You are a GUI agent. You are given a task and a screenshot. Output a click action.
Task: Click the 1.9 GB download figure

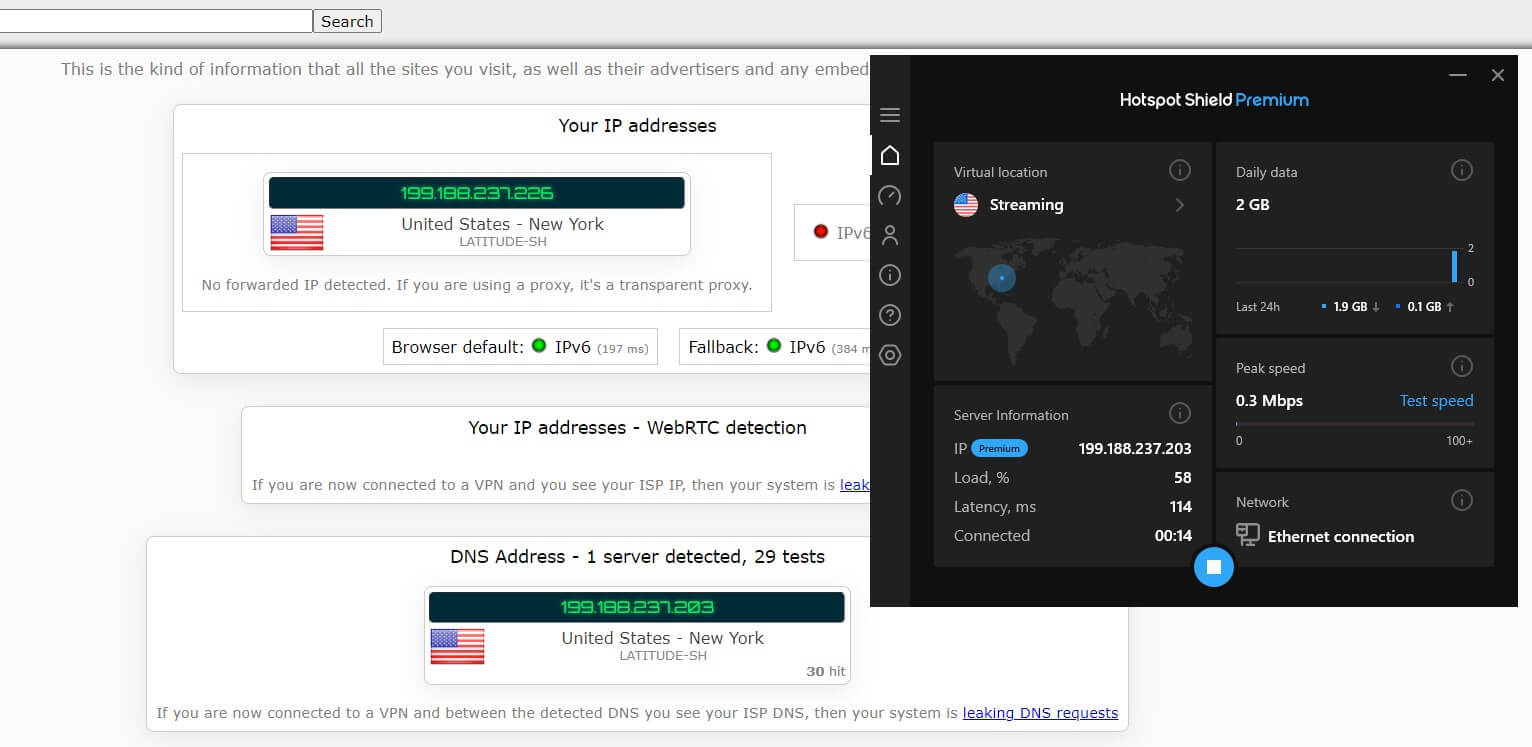tap(1350, 307)
